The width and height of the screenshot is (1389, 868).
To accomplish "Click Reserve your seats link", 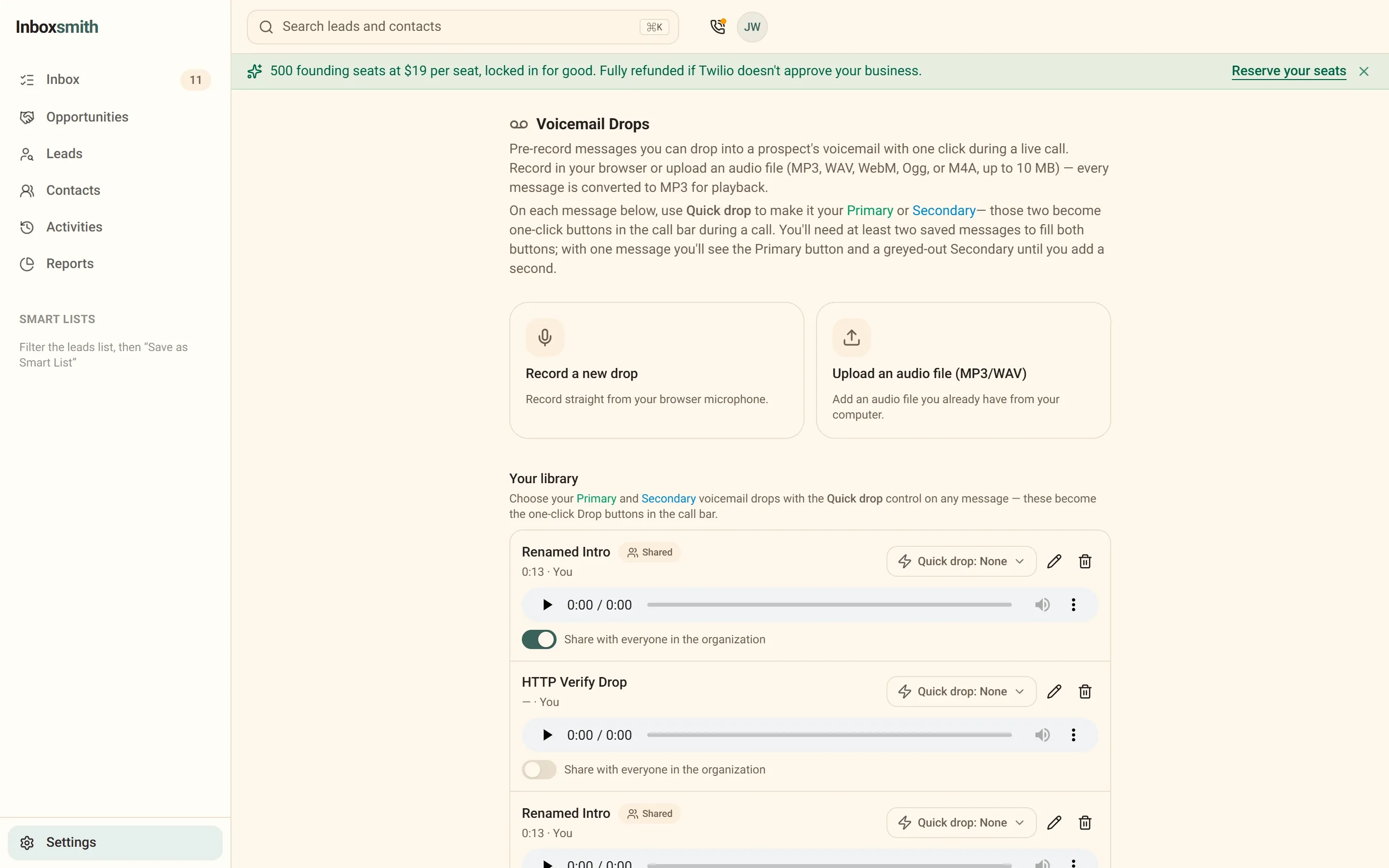I will [1289, 71].
